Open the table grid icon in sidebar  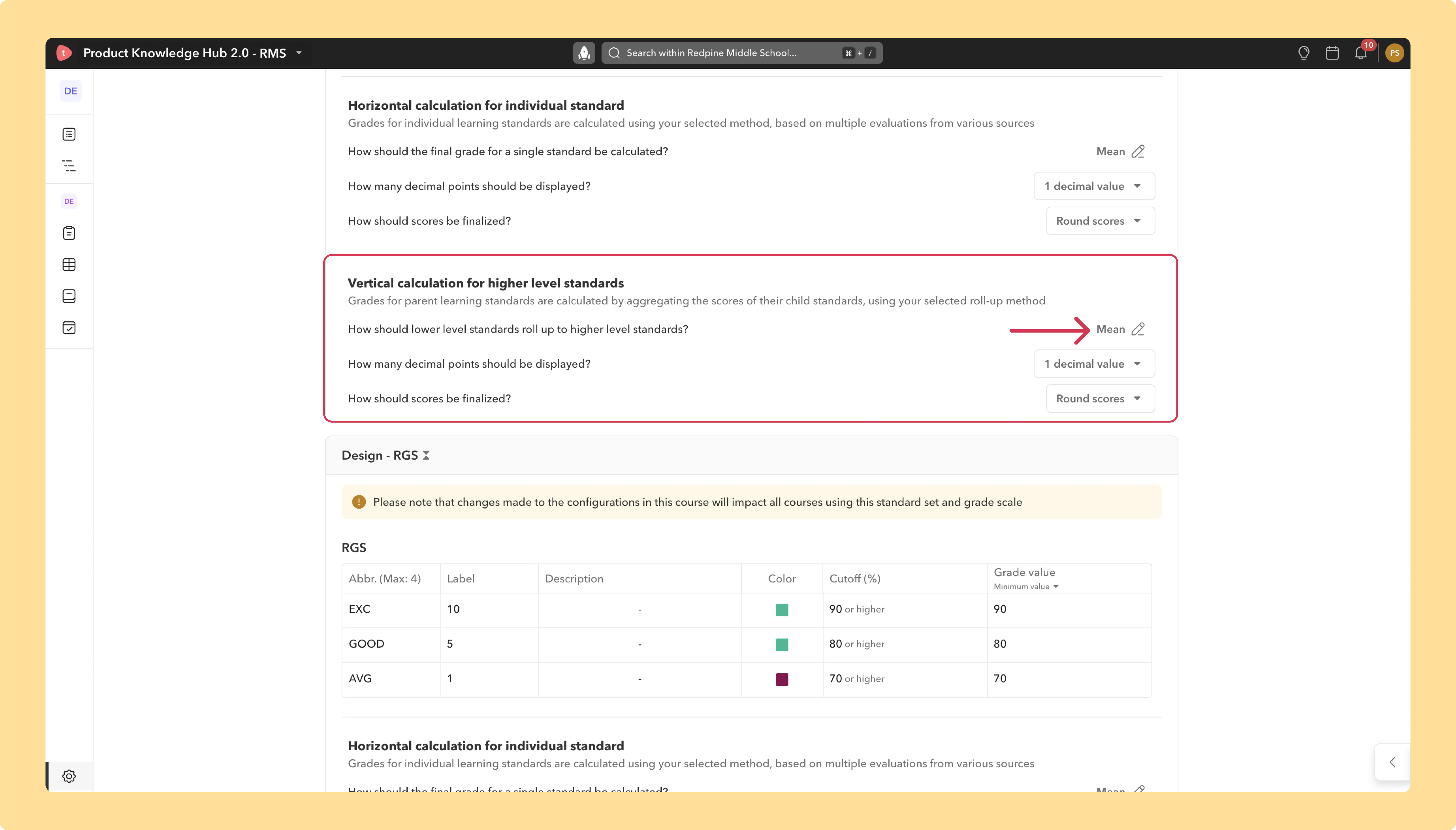69,265
